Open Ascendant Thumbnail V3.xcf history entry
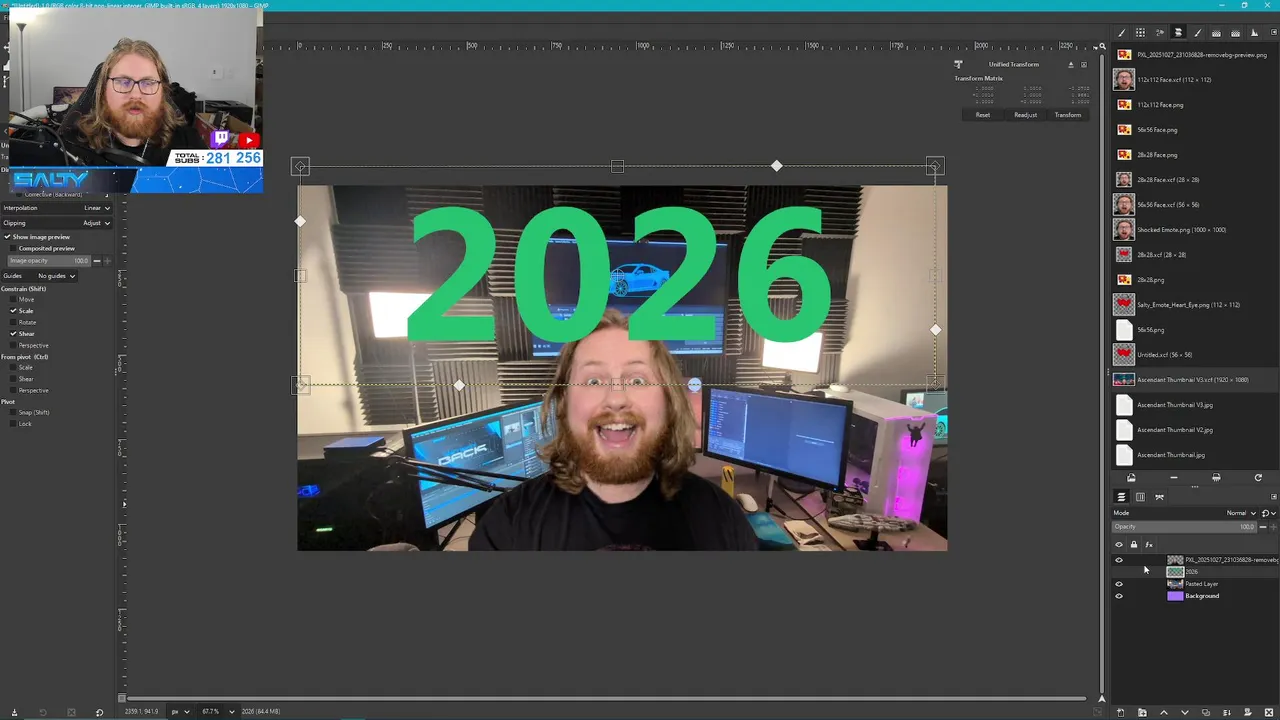This screenshot has height=720, width=1280. pyautogui.click(x=1192, y=380)
